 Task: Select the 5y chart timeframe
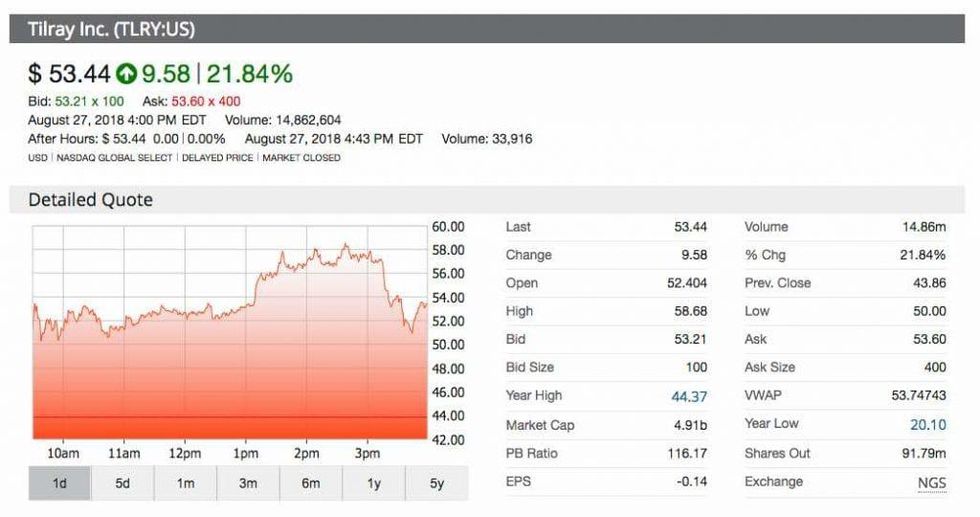pyautogui.click(x=436, y=483)
